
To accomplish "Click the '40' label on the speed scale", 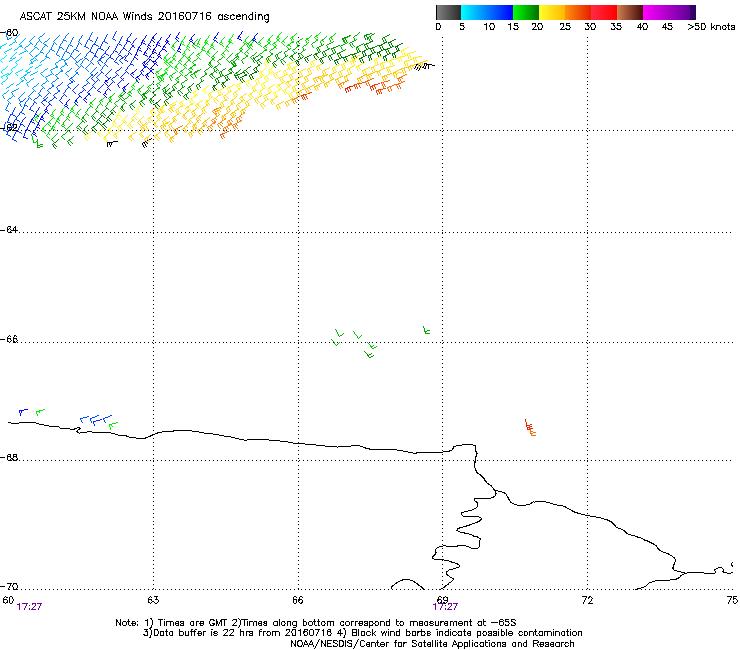I will (x=642, y=27).
